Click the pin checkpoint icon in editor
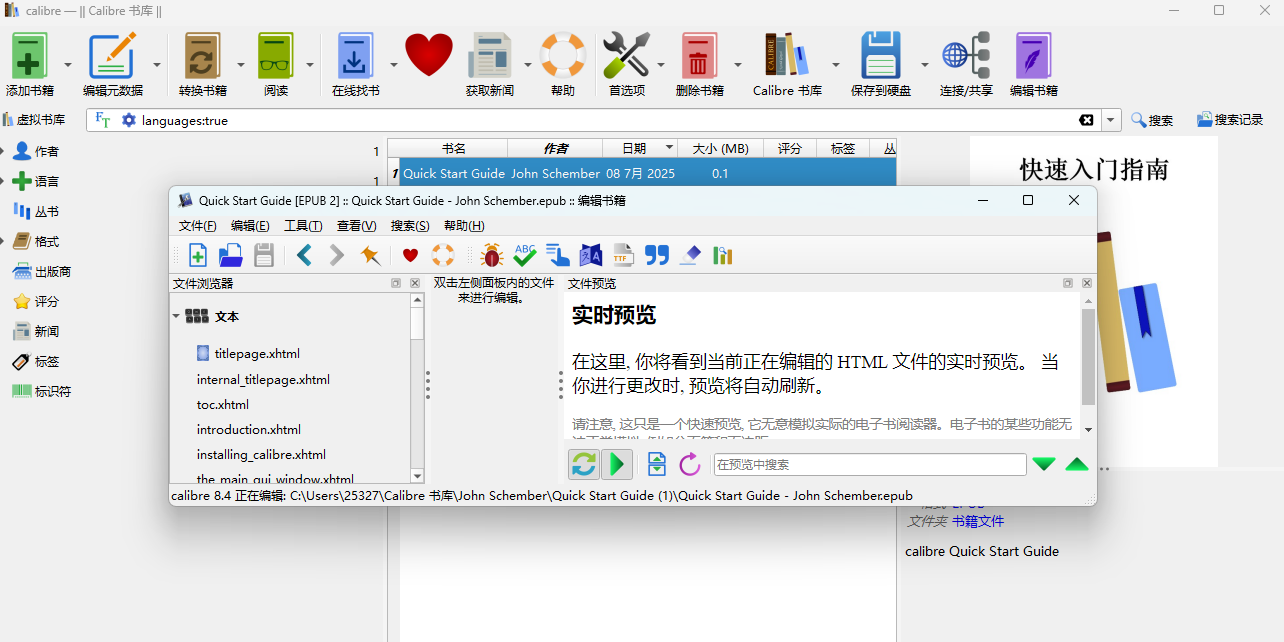 (x=370, y=255)
